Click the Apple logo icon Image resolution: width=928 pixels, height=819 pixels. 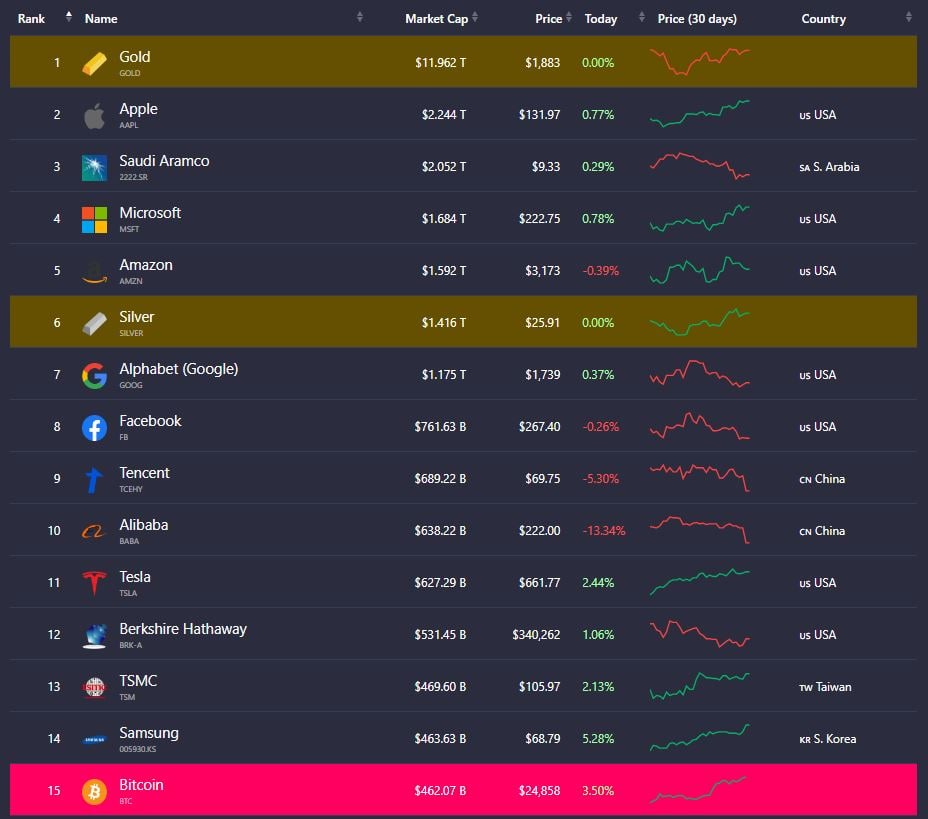[94, 115]
